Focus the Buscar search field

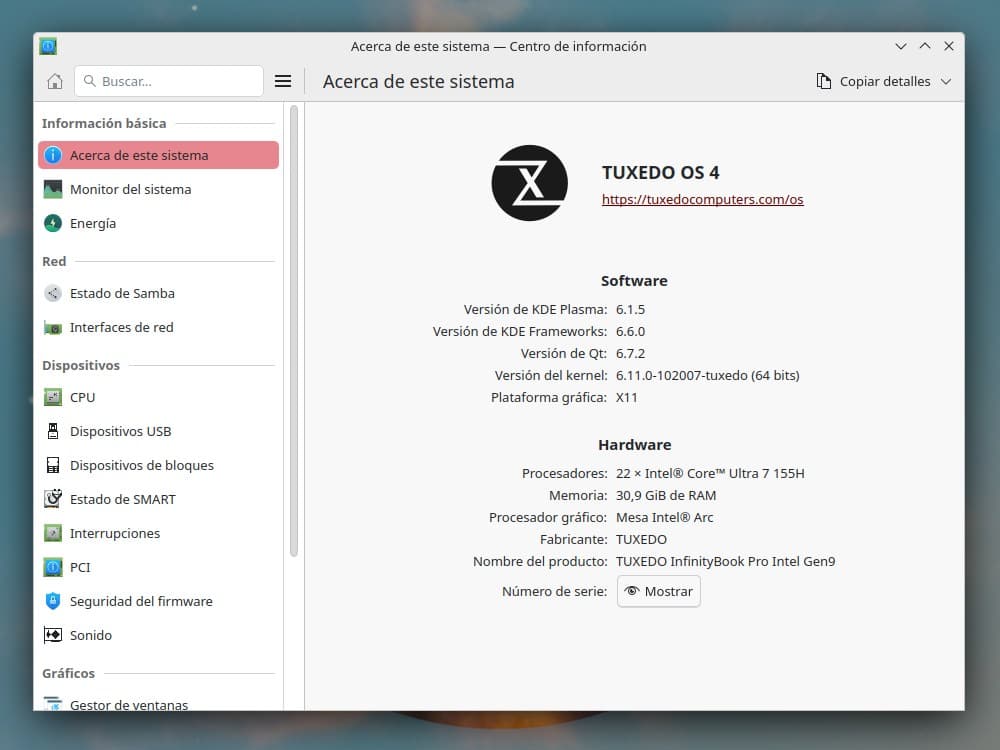(x=169, y=82)
